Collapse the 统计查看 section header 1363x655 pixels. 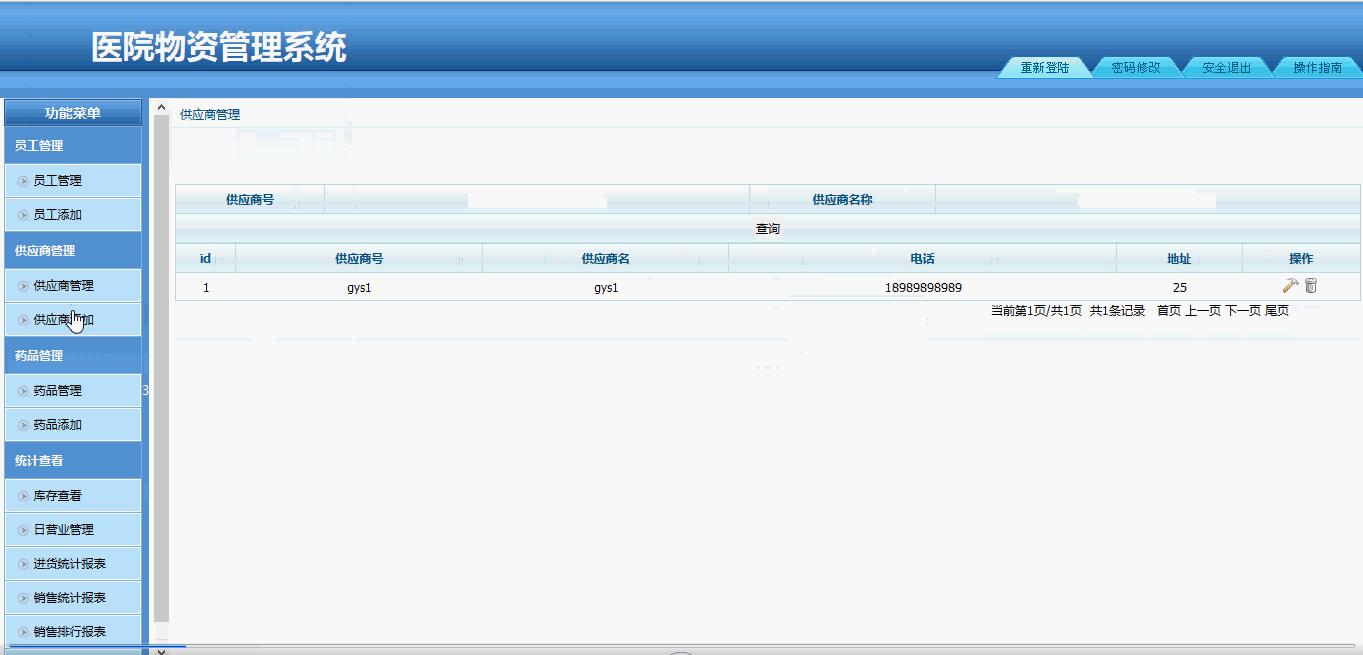(x=73, y=461)
